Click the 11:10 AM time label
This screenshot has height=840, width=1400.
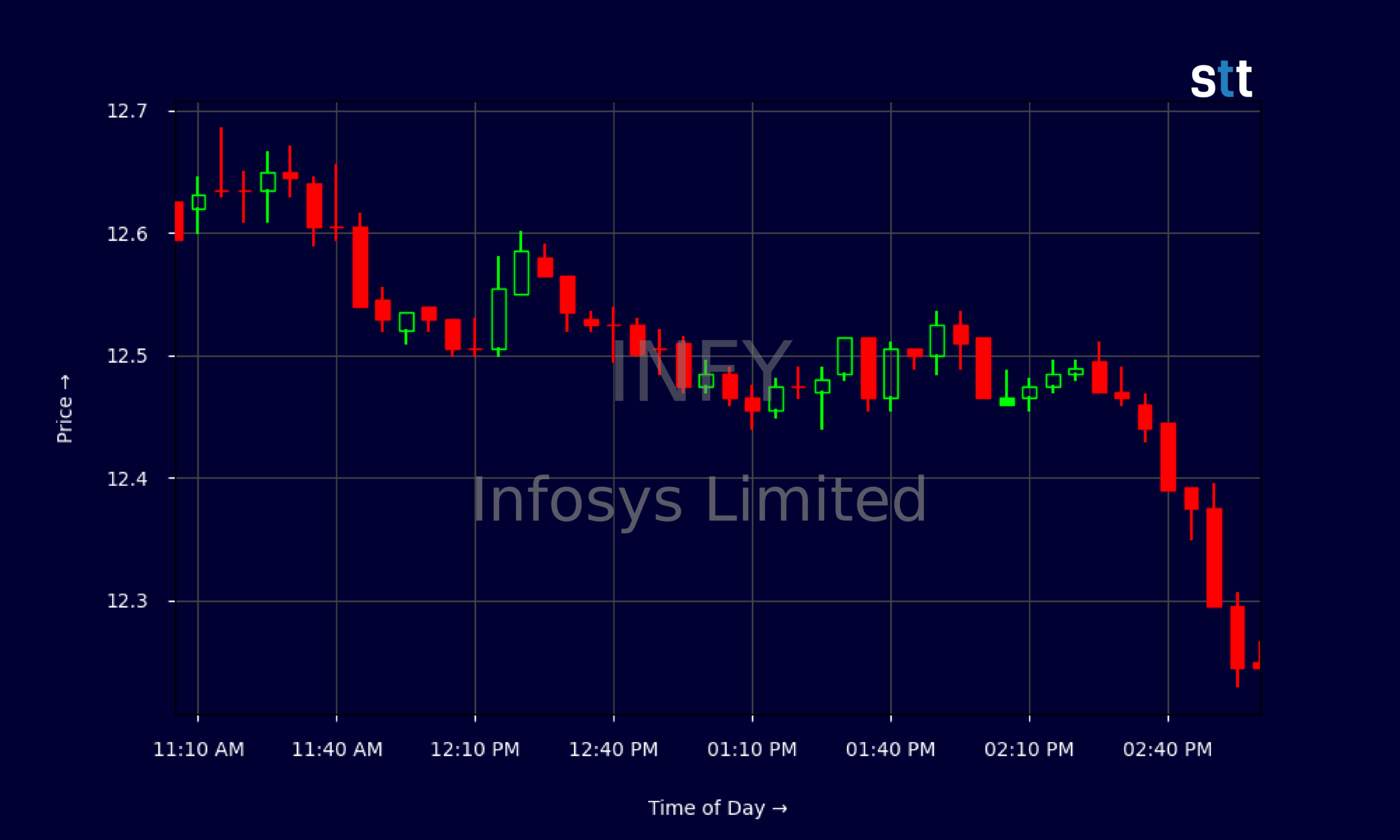(199, 750)
